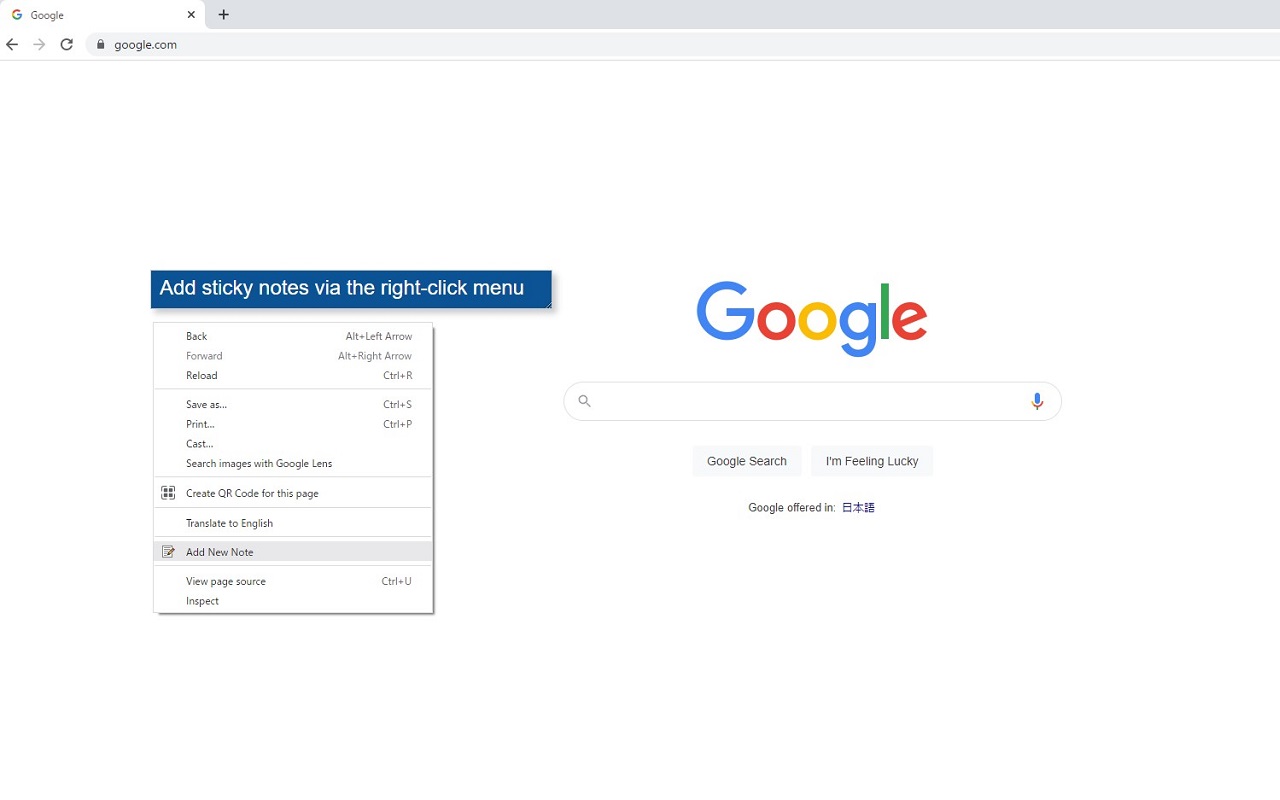Select Translate to English option
This screenshot has width=1280, height=800.
coord(229,523)
